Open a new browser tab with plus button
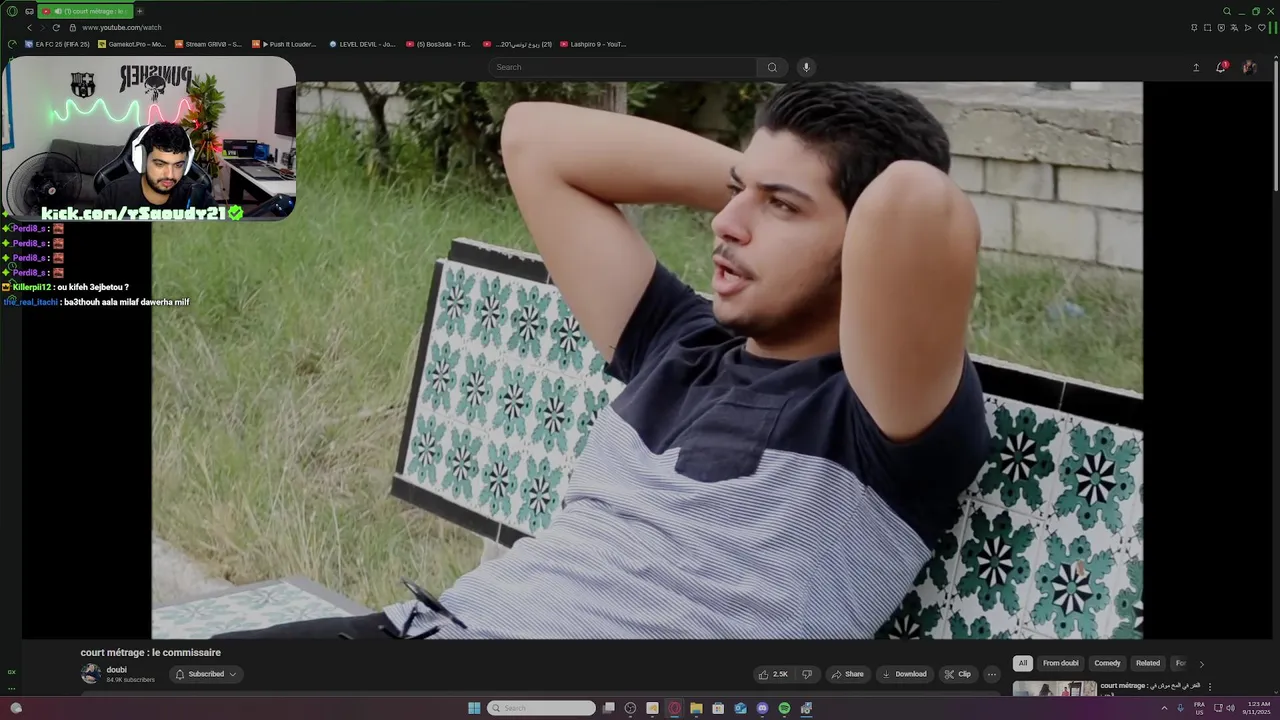The width and height of the screenshot is (1280, 720). pos(139,11)
